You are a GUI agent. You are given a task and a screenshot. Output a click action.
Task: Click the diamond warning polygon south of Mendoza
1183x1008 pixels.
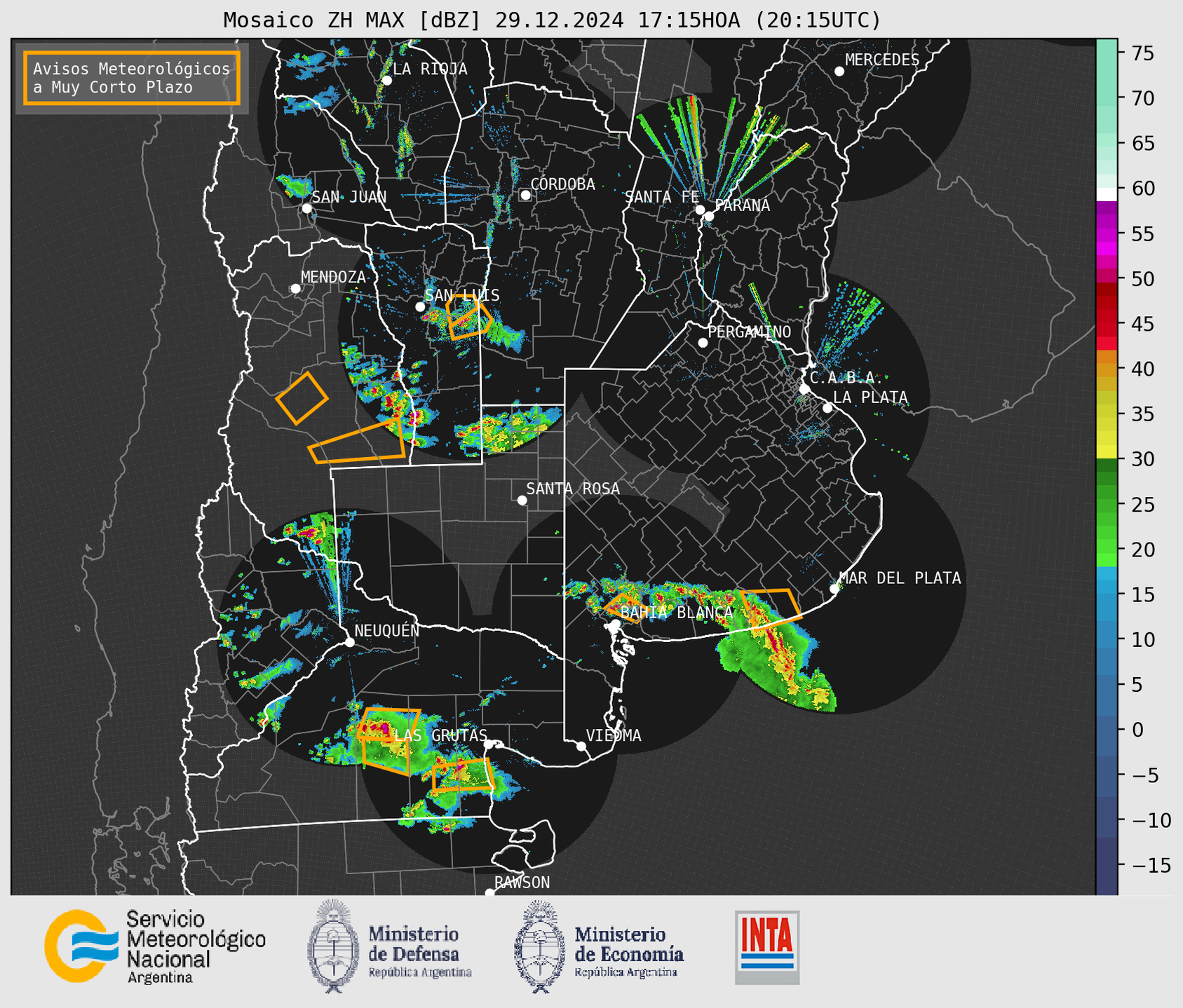point(302,398)
